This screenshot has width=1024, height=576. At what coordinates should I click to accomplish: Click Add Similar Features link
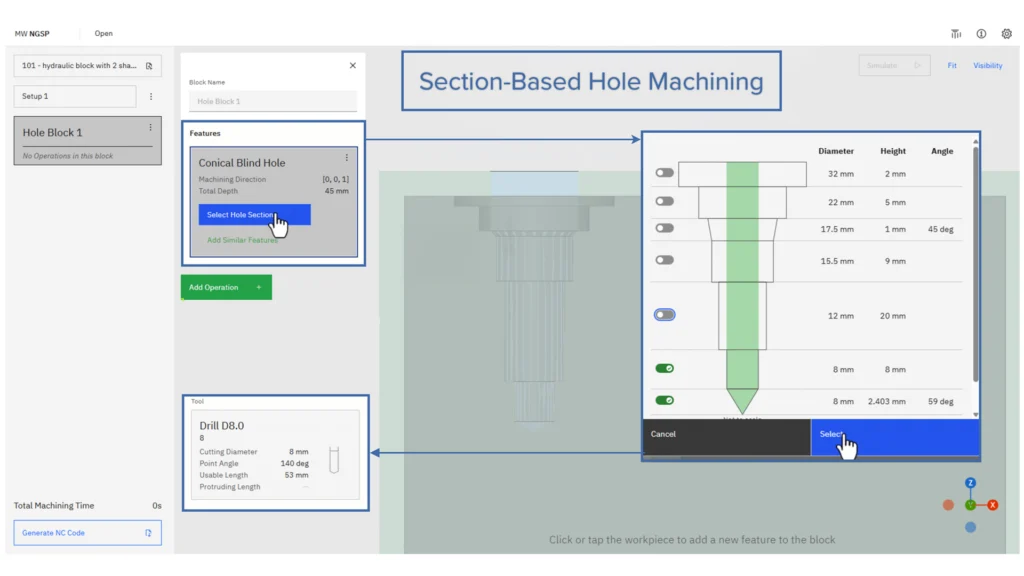point(242,240)
